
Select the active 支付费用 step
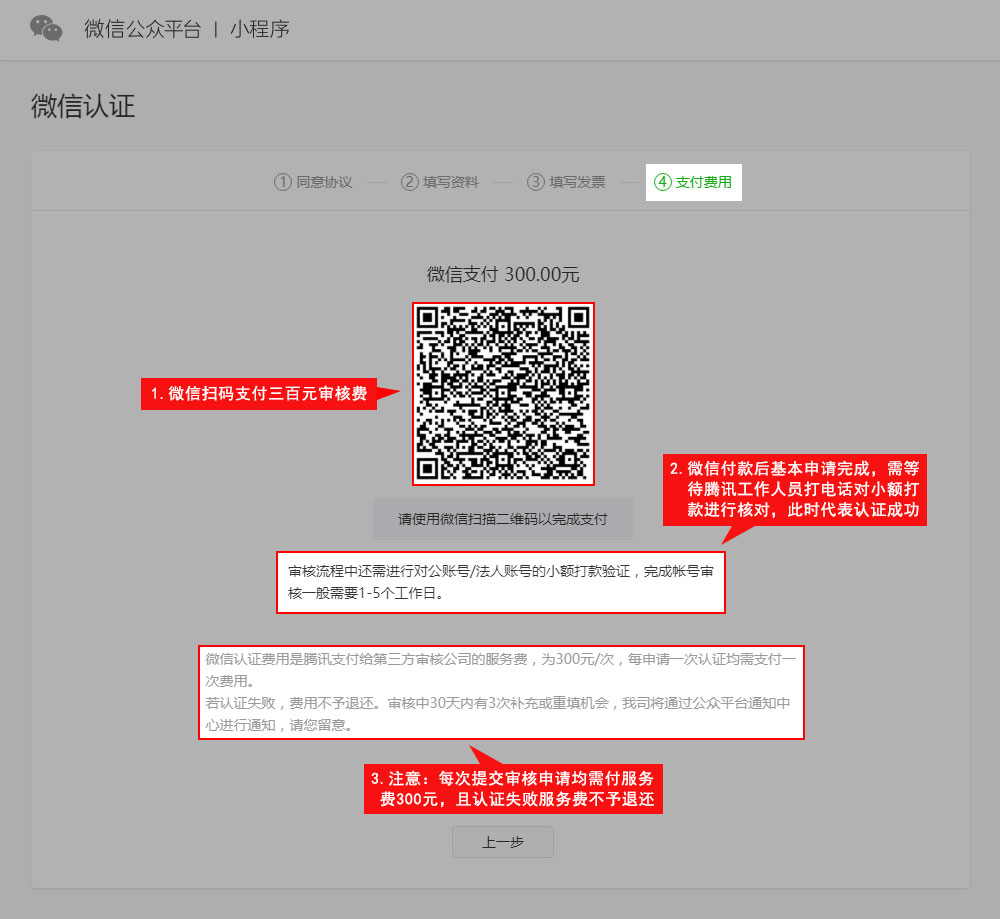[x=704, y=182]
